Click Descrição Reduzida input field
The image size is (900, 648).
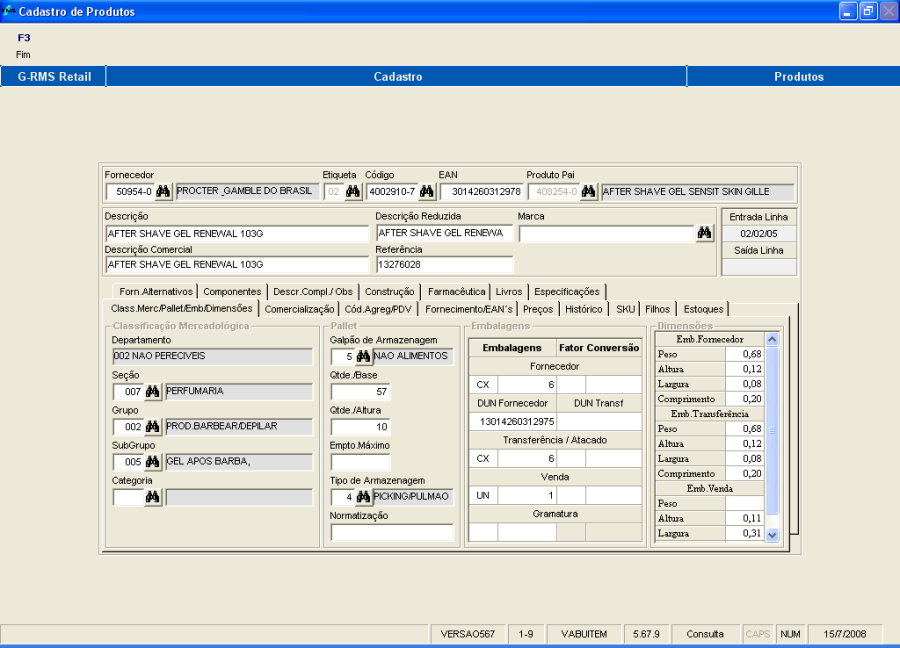click(x=444, y=233)
